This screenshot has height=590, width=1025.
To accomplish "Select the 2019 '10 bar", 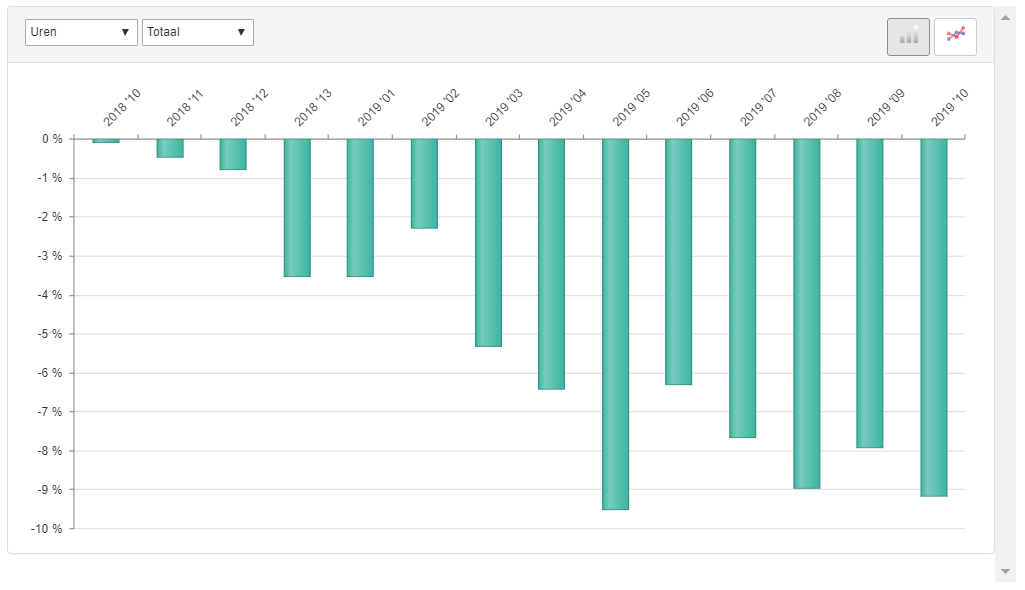I will 933,317.
